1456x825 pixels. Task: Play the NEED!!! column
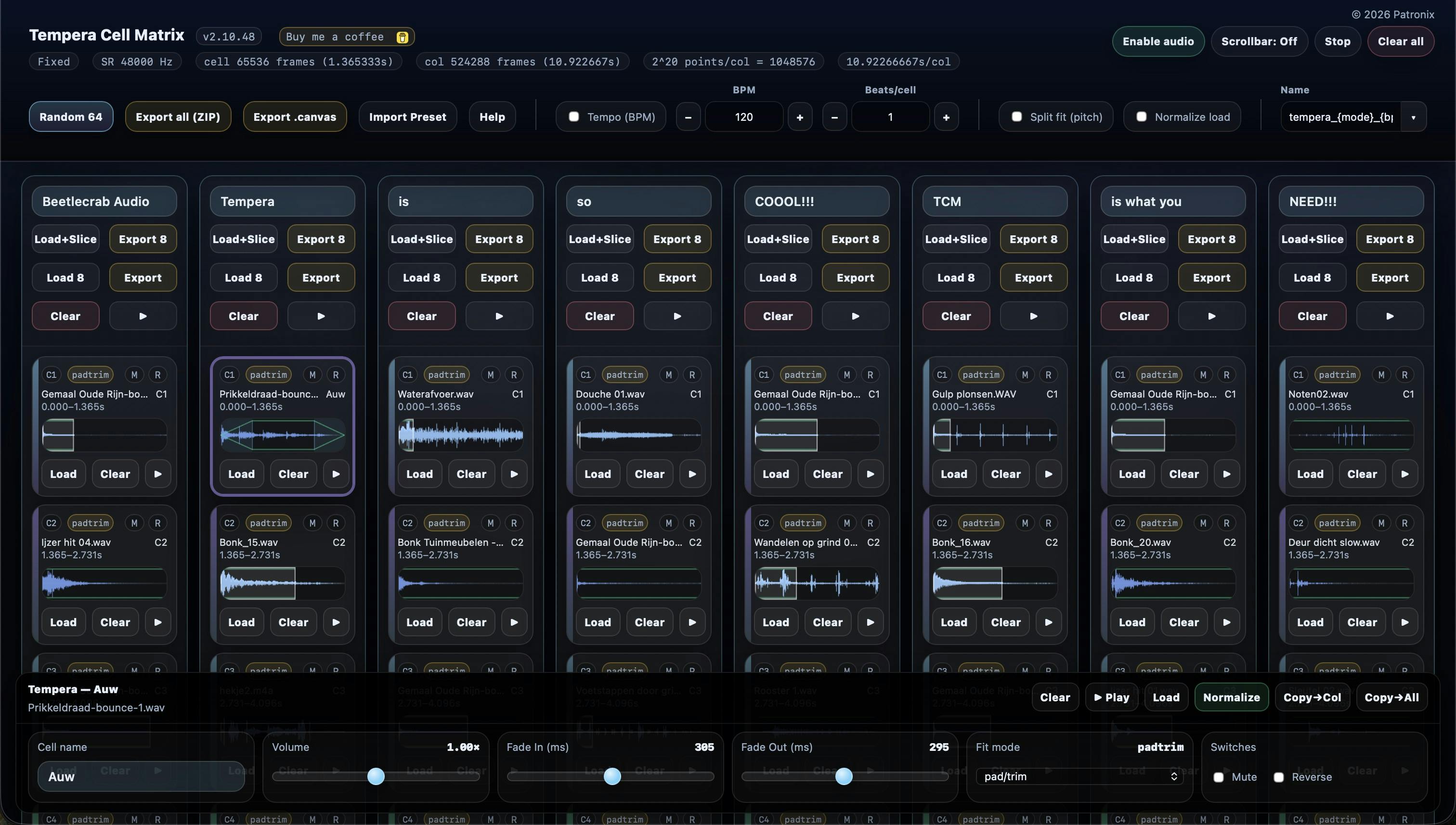[x=1390, y=316]
